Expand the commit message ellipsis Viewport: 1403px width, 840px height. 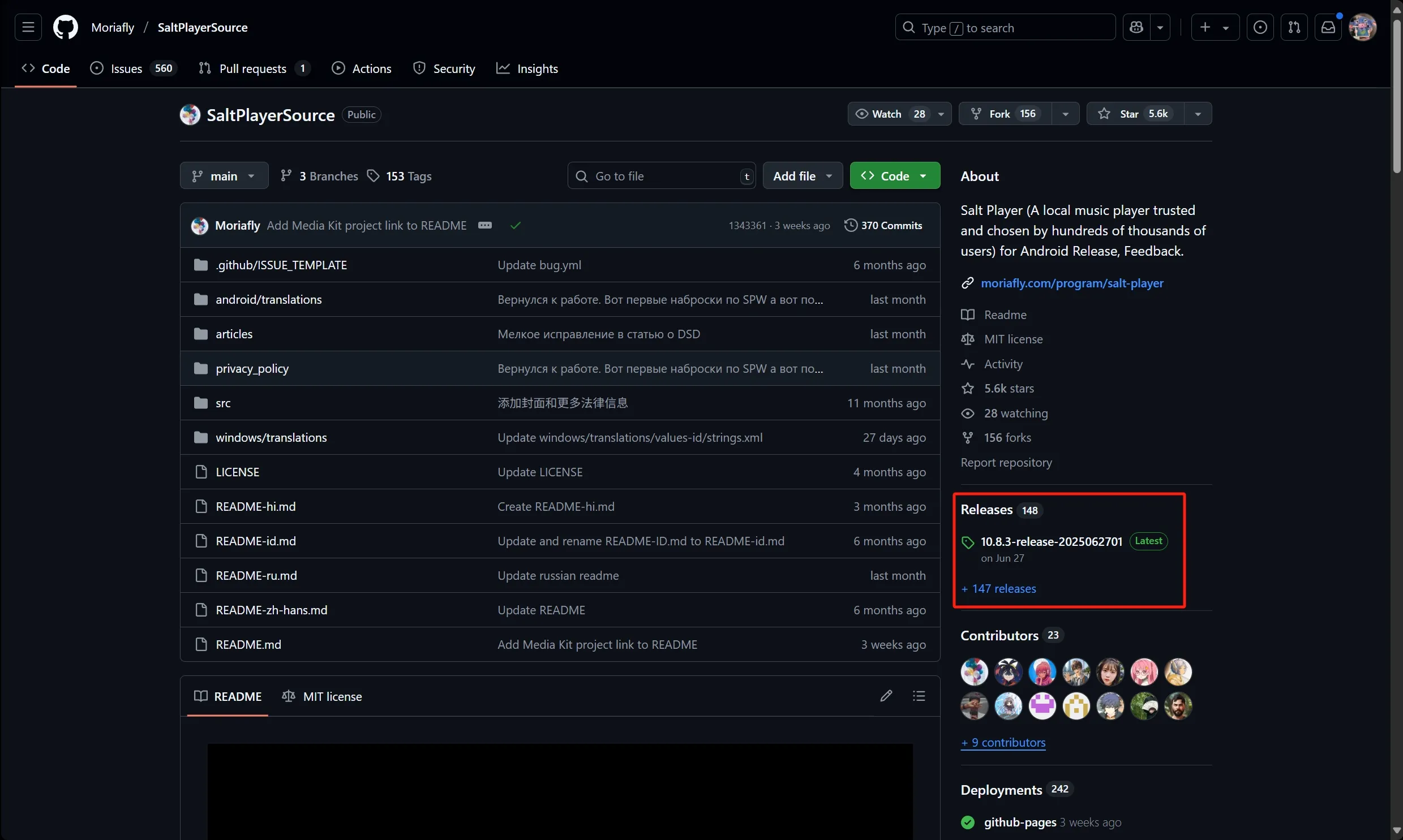pyautogui.click(x=484, y=225)
